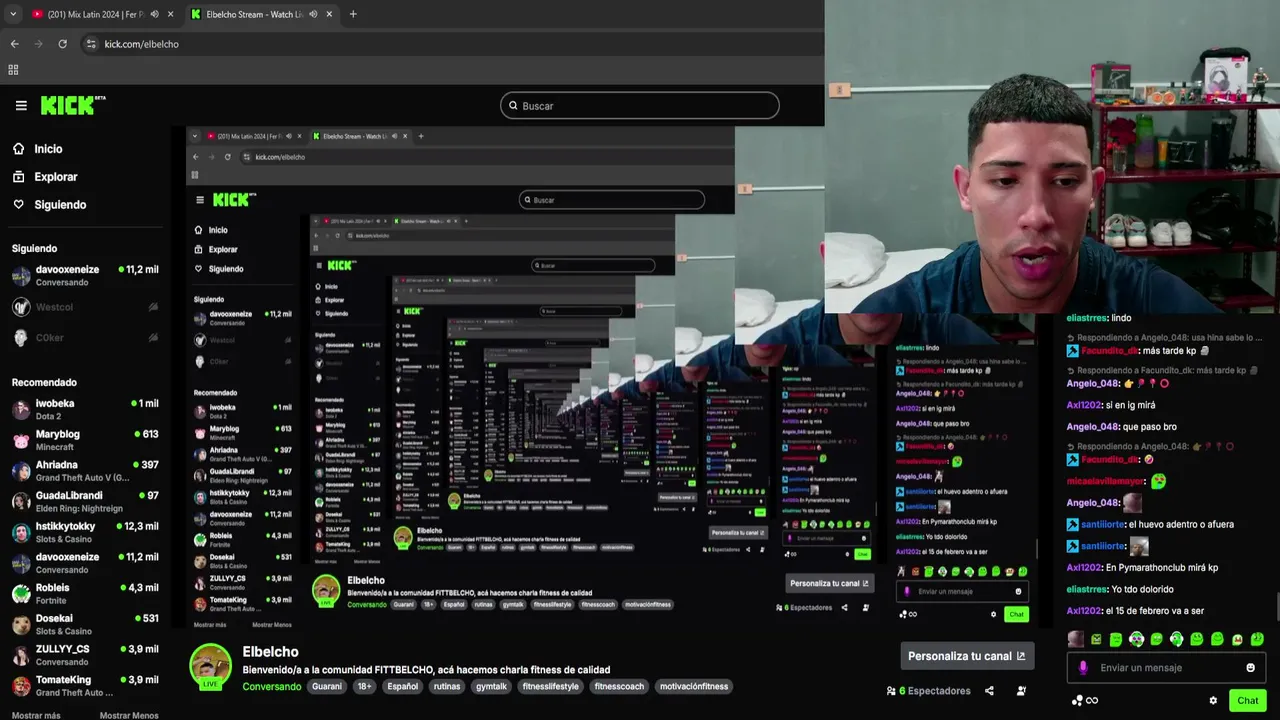Open the motivaciónfitness tag on the outermost page
The width and height of the screenshot is (1280, 720).
tap(694, 687)
